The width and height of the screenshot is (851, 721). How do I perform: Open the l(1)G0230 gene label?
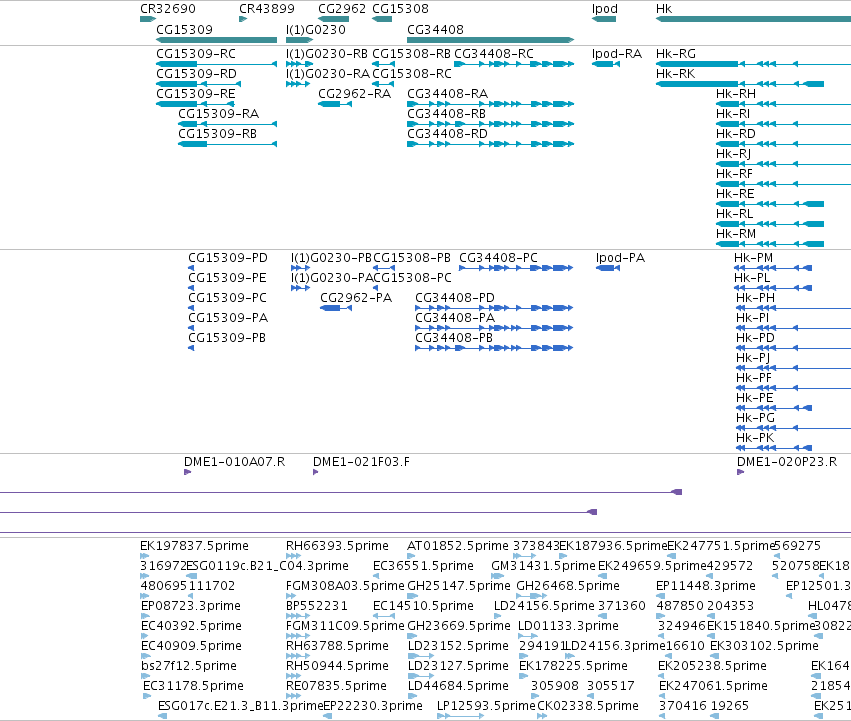316,29
